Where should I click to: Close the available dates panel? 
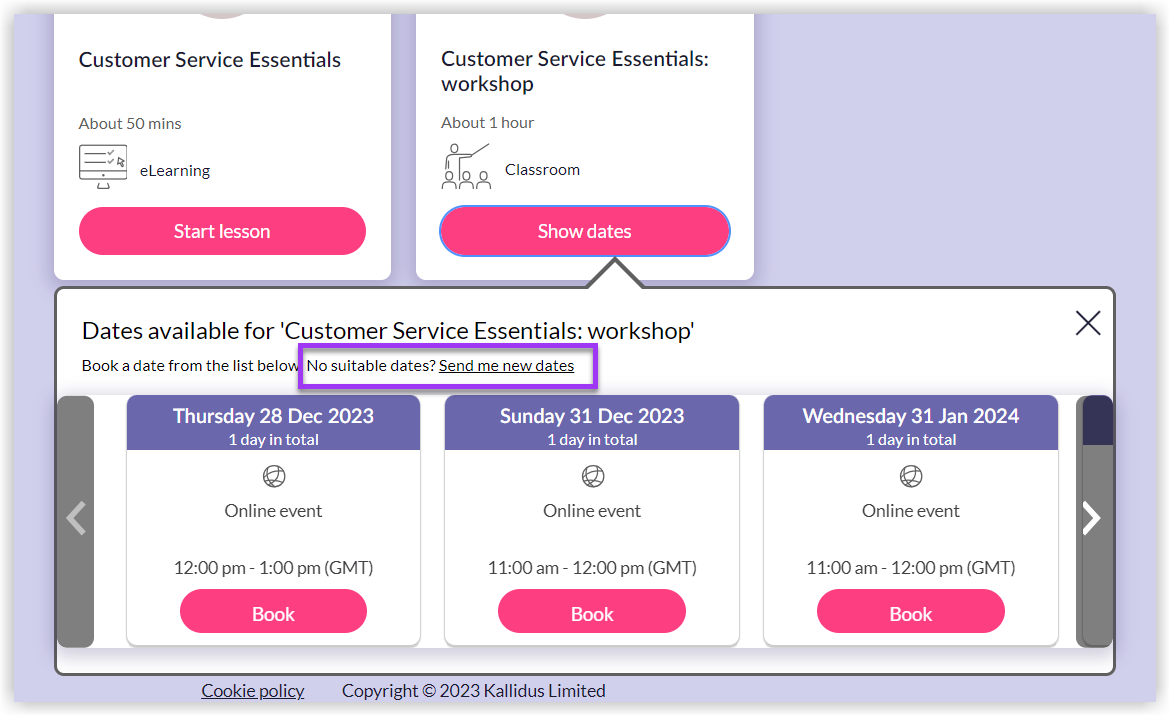point(1087,323)
